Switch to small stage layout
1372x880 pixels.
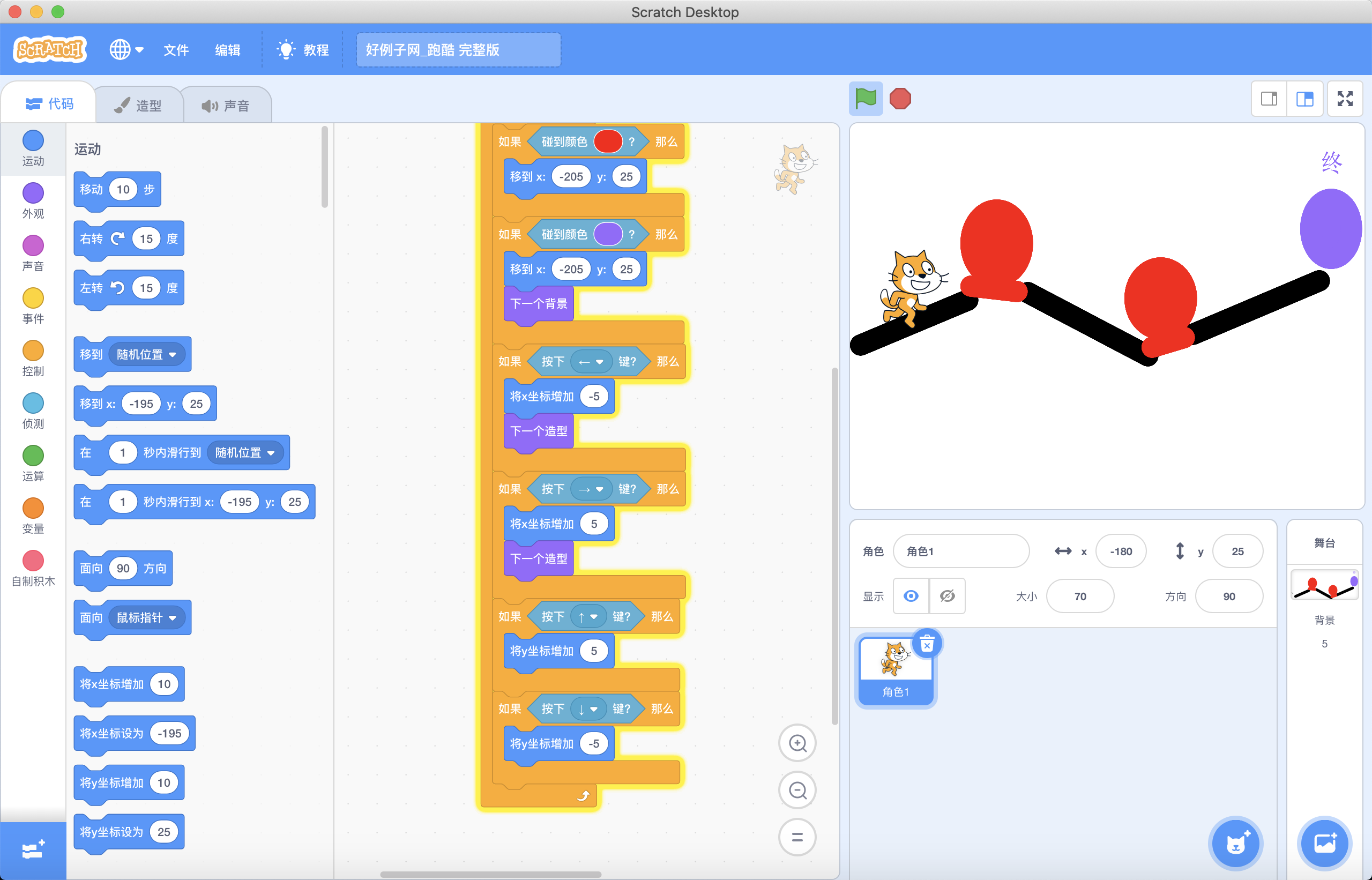(x=1269, y=99)
